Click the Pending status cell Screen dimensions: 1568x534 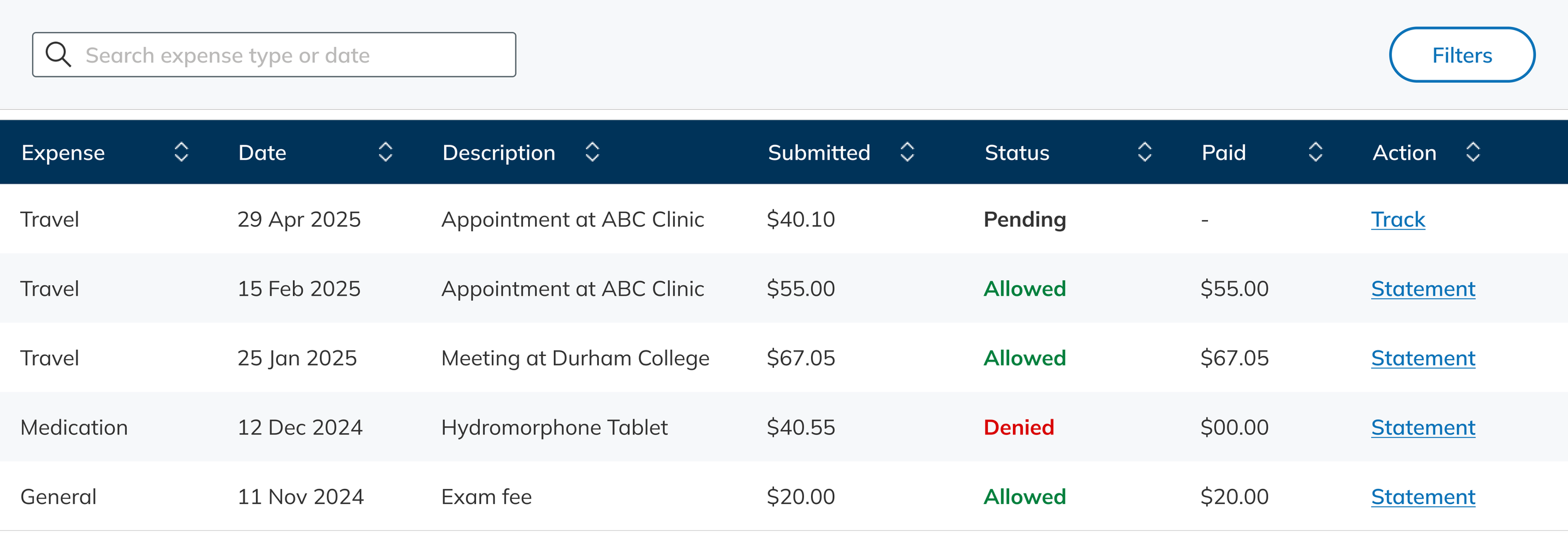pyautogui.click(x=1025, y=219)
